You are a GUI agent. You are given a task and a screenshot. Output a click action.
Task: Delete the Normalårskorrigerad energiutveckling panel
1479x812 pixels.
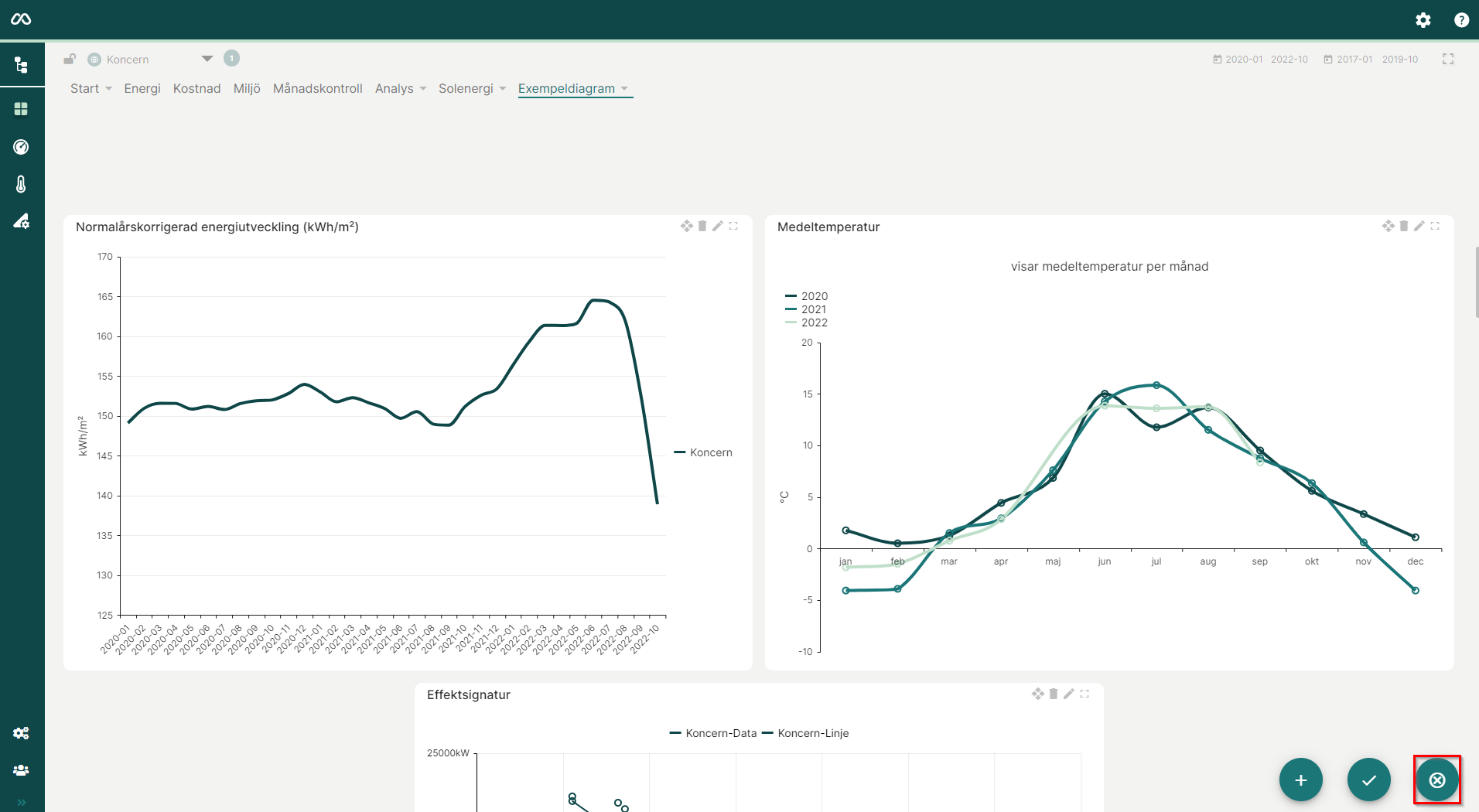click(702, 226)
